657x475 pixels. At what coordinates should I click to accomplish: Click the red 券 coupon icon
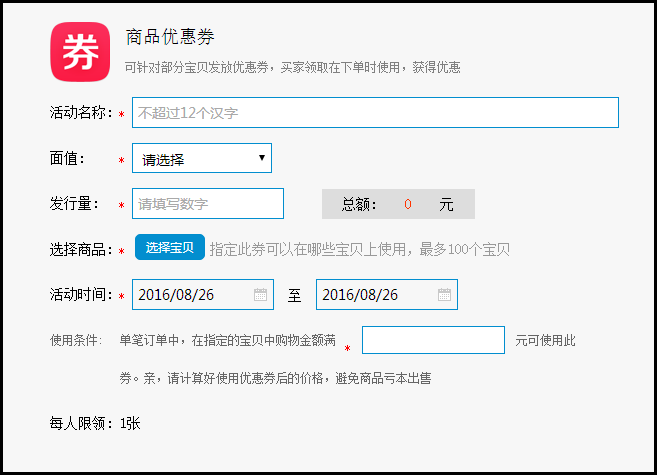pos(81,52)
